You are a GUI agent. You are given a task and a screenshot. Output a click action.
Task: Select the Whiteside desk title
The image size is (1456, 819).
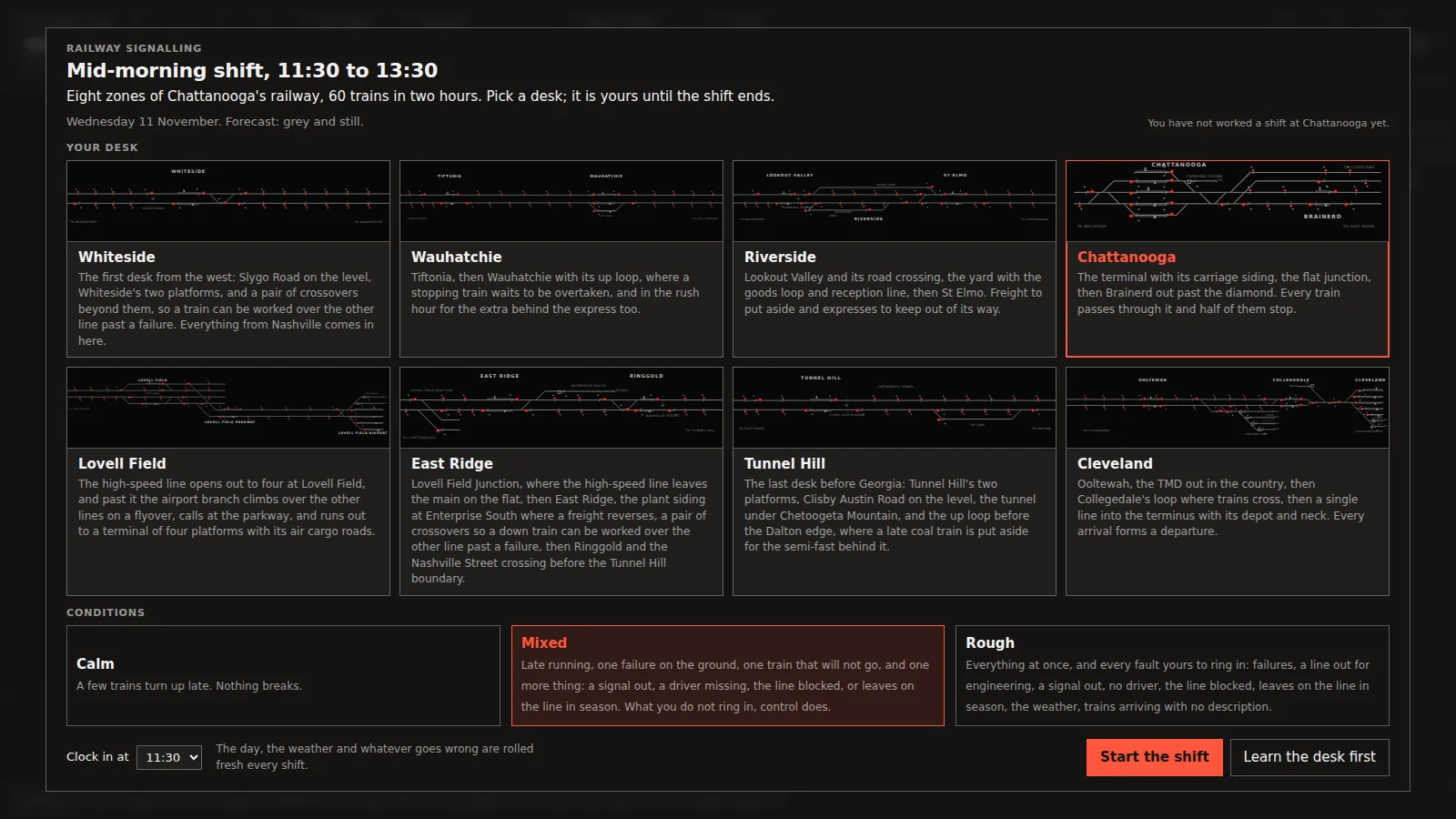pyautogui.click(x=116, y=258)
